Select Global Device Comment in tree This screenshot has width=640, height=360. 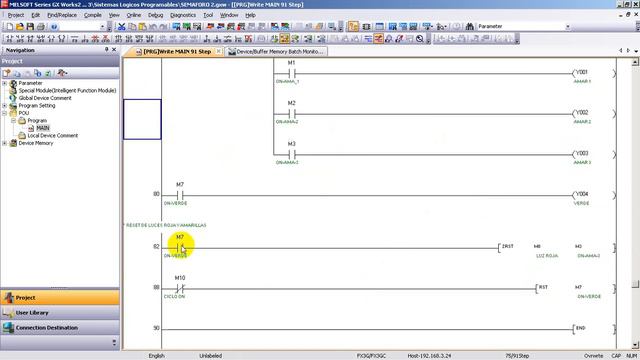pos(45,98)
